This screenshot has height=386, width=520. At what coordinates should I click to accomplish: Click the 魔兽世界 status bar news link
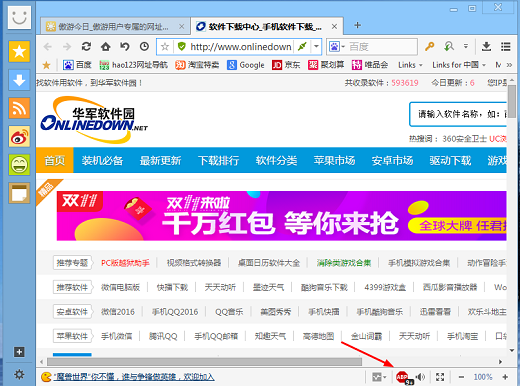134,377
